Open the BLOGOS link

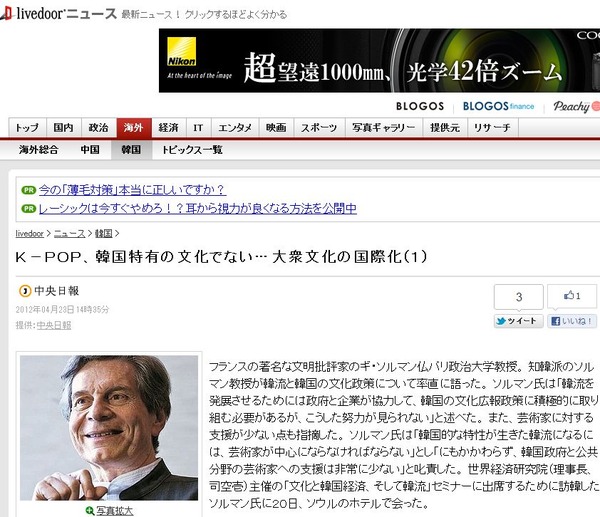pyautogui.click(x=420, y=106)
